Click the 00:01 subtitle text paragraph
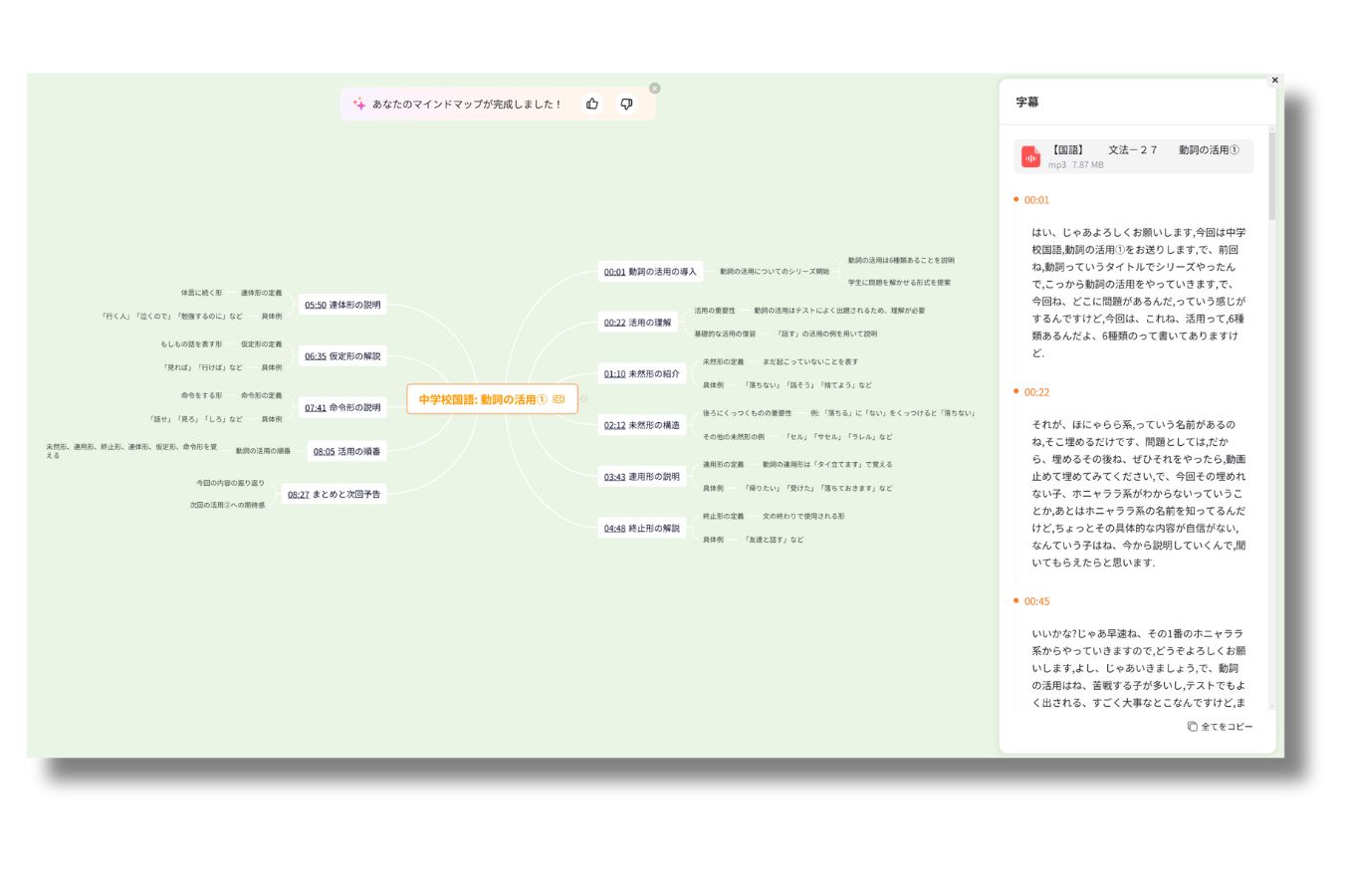1354x896 pixels. [x=1139, y=293]
